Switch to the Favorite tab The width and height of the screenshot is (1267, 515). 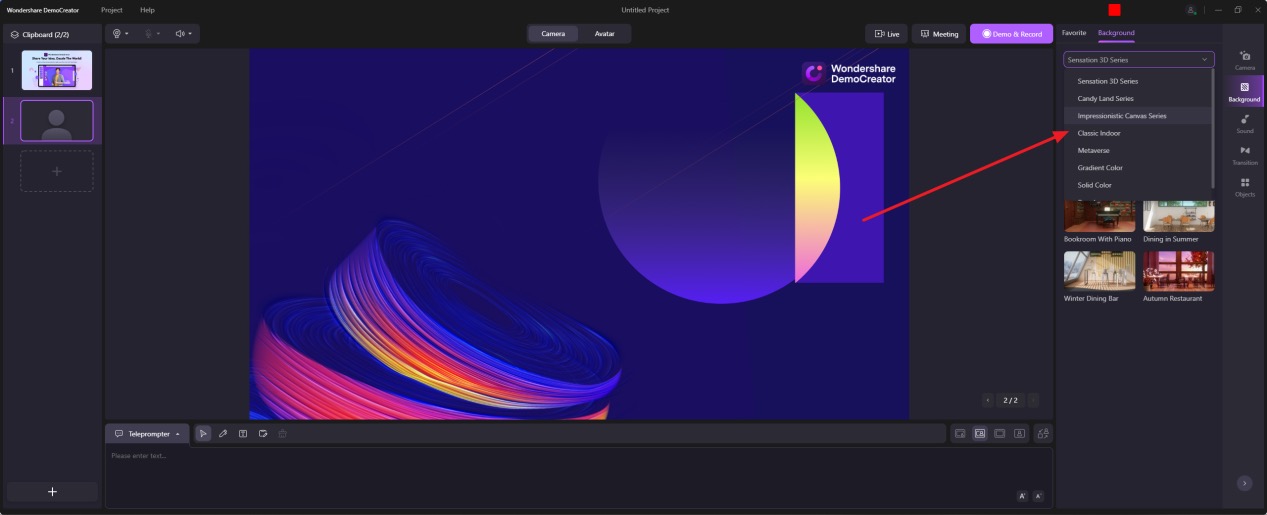[x=1073, y=33]
